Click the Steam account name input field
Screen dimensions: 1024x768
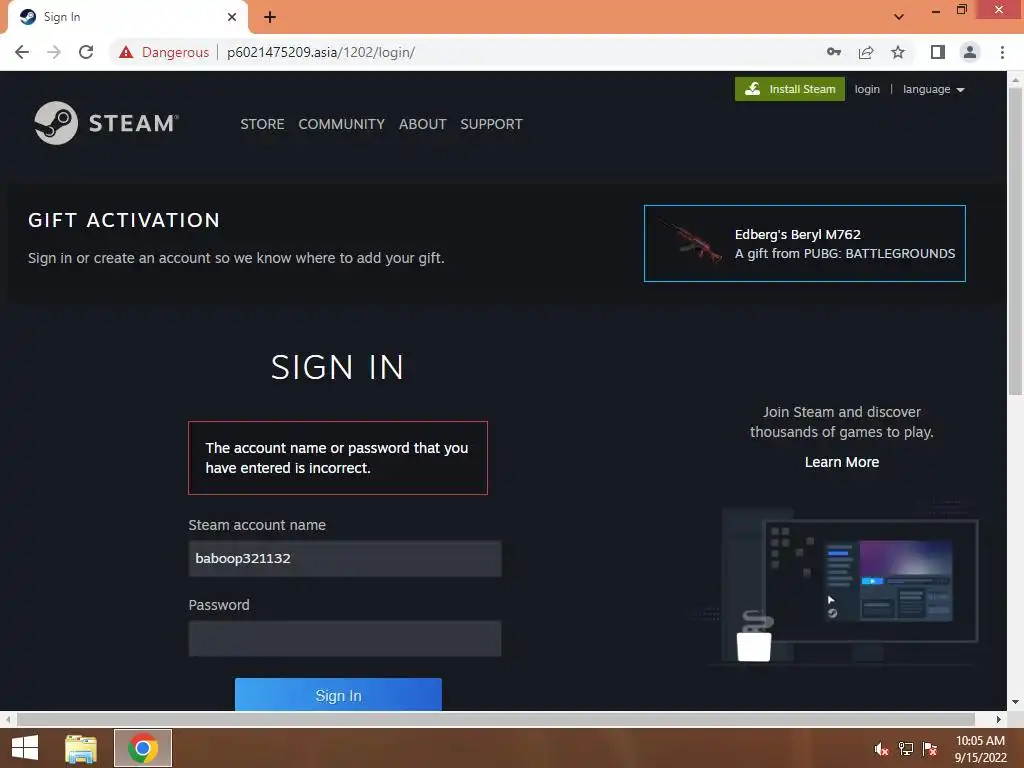pyautogui.click(x=345, y=558)
